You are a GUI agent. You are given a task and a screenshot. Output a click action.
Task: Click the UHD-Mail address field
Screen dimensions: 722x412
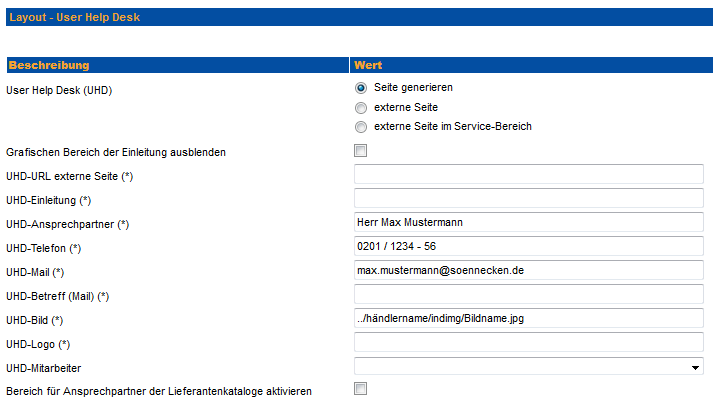(x=529, y=270)
